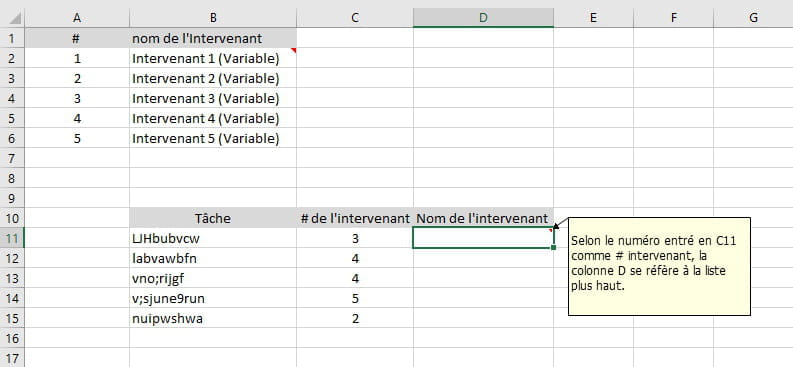
Task: Select the 'Tâche' header cell
Action: [213, 218]
